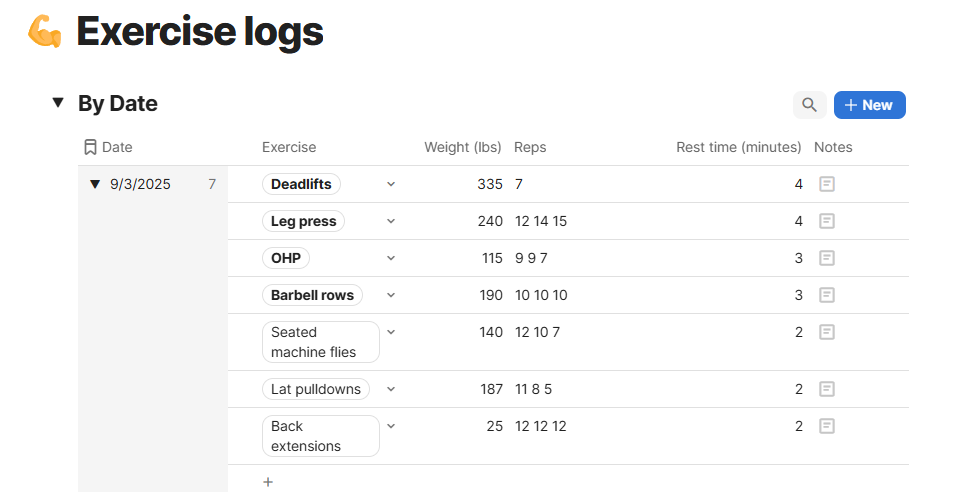Open the Leg press notes icon

point(826,221)
